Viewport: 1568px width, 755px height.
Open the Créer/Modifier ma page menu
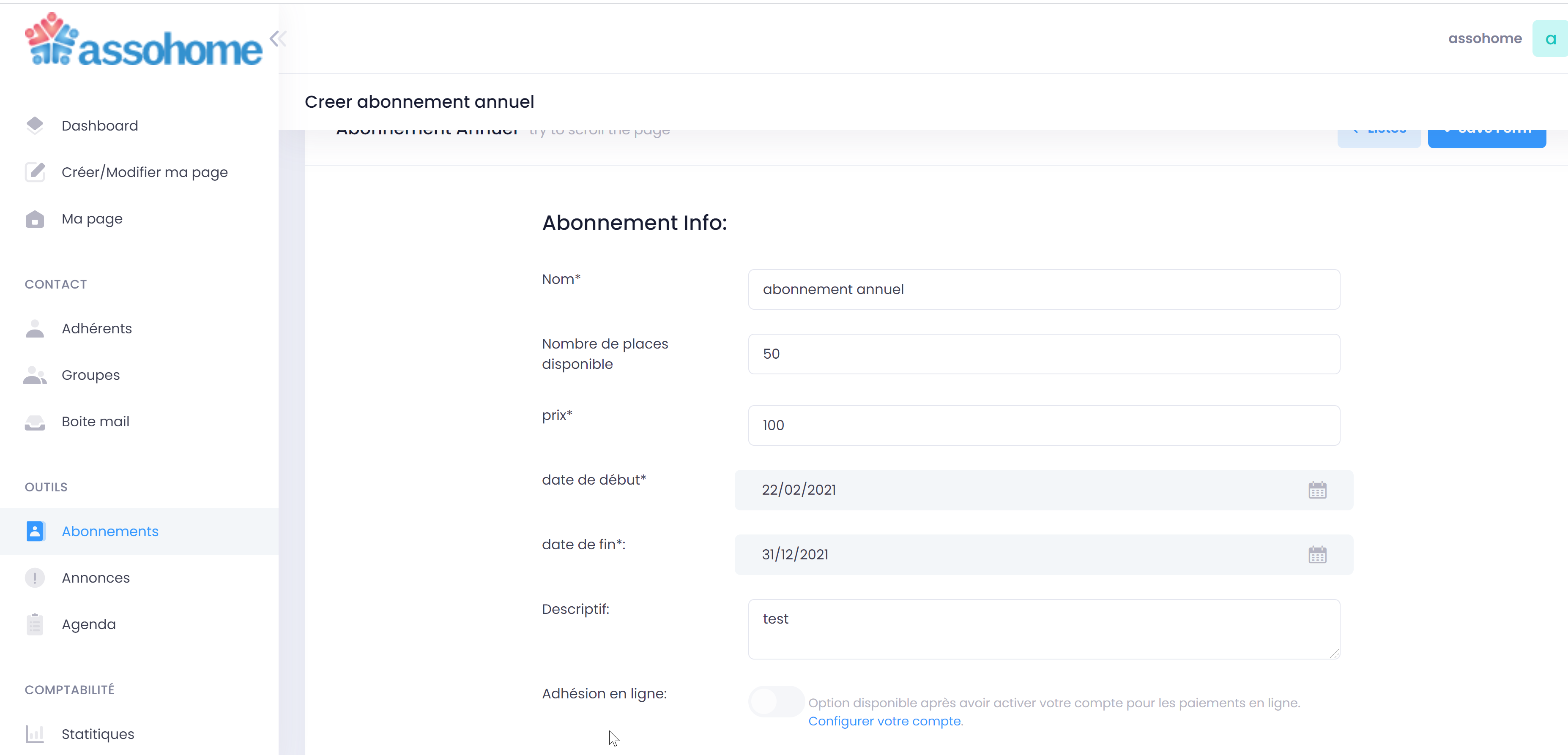(145, 171)
